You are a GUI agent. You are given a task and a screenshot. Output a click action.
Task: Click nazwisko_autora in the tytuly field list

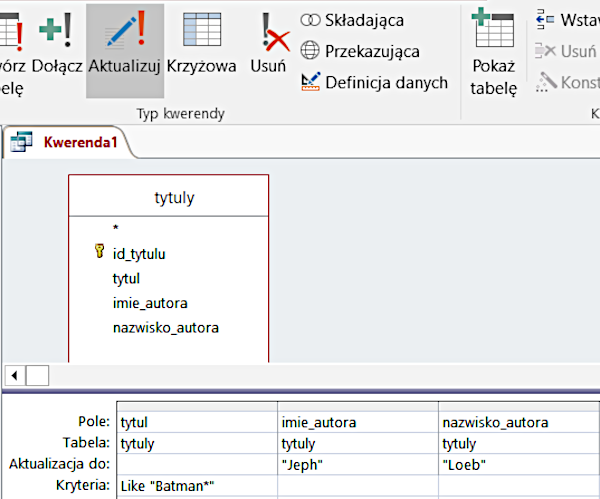[x=165, y=327]
